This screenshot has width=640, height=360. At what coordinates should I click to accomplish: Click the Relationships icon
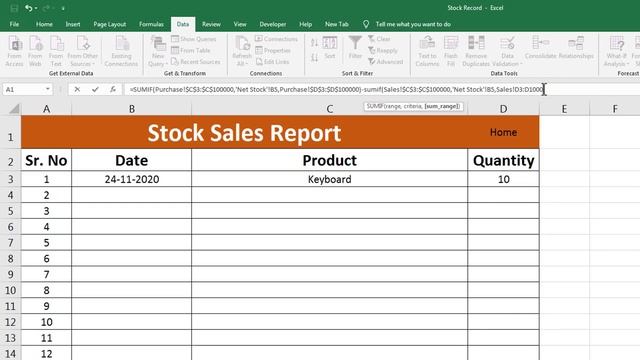click(576, 48)
